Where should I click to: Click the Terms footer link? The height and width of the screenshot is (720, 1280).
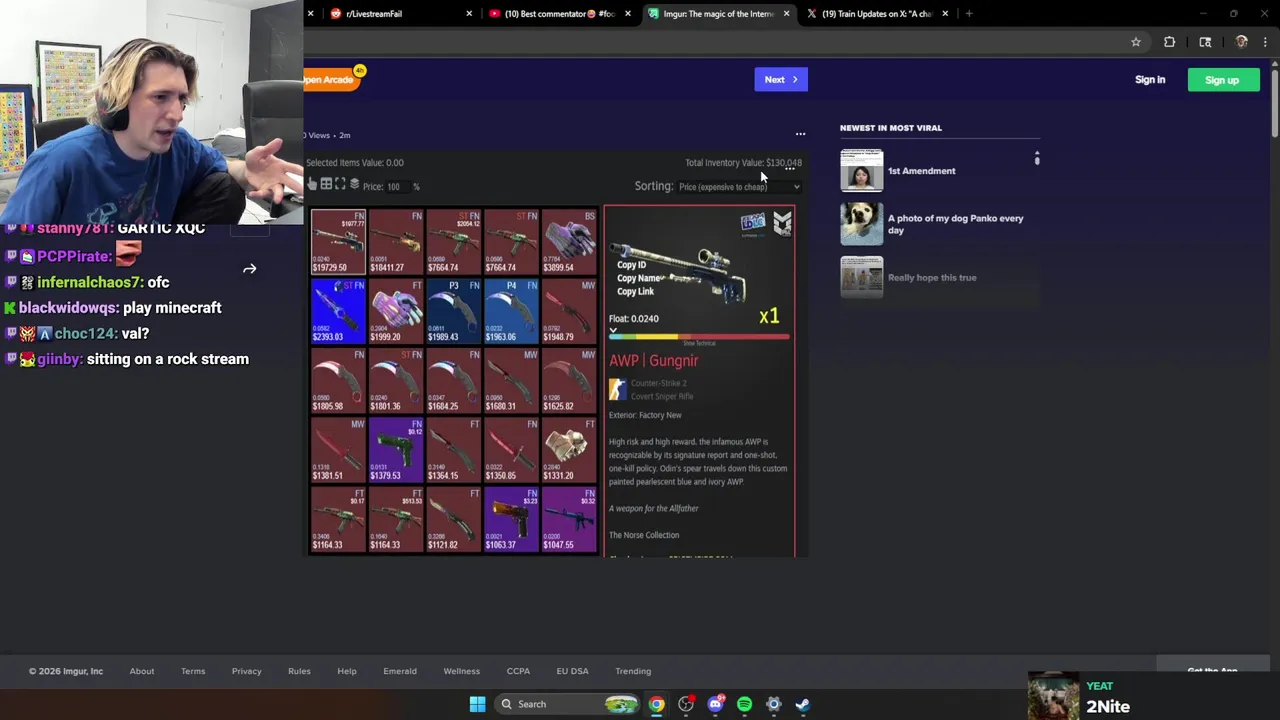[193, 671]
